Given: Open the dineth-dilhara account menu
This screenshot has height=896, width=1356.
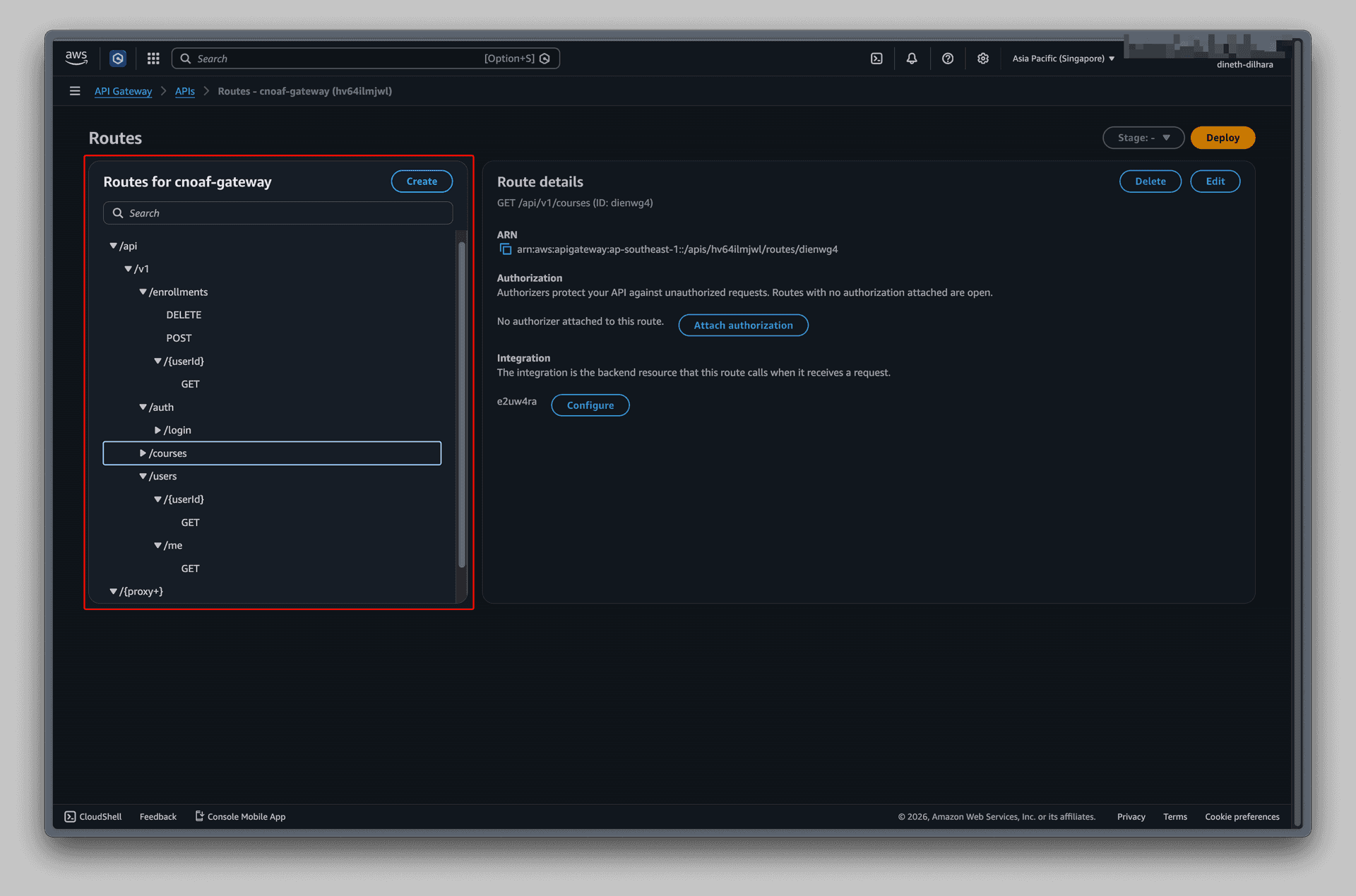Looking at the screenshot, I should click(1244, 64).
